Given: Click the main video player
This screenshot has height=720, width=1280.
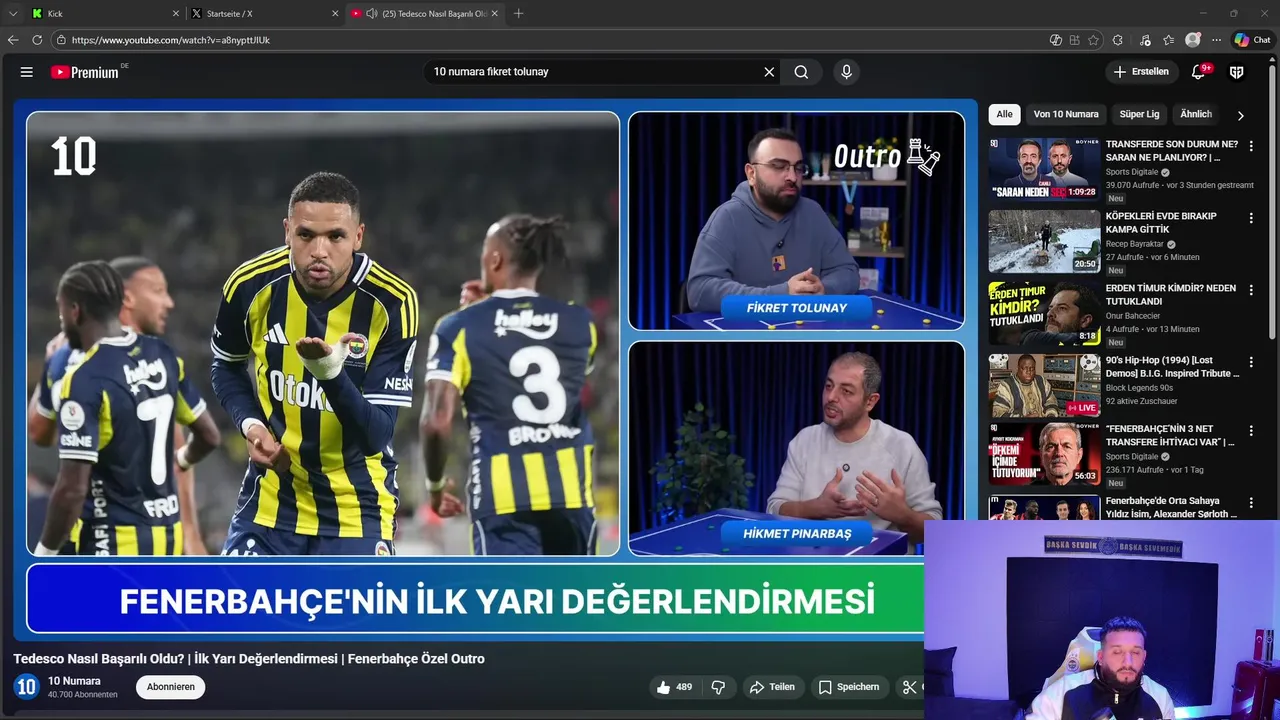Looking at the screenshot, I should (495, 372).
